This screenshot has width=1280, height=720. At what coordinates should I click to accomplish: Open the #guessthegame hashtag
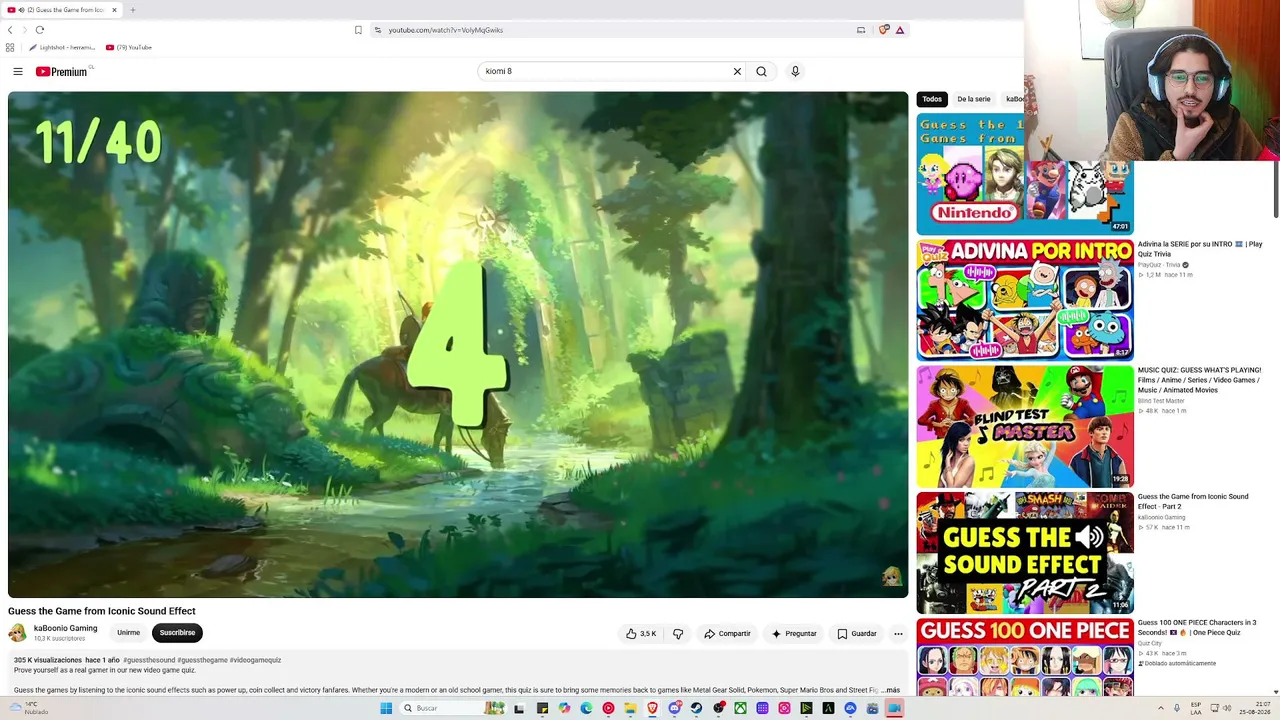[x=202, y=660]
